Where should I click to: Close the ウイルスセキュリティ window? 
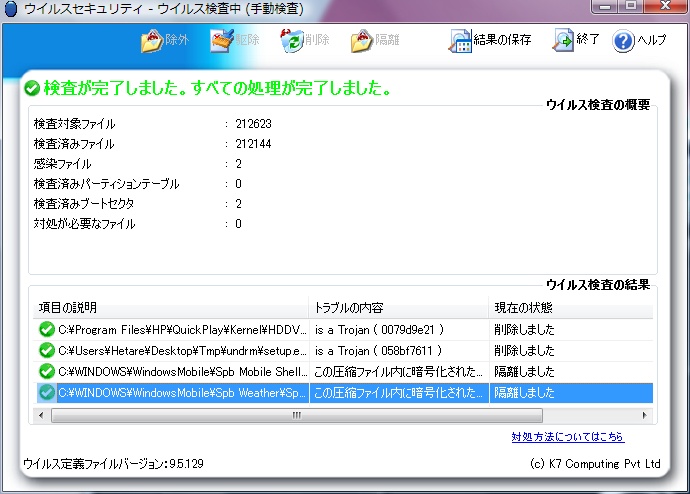[x=665, y=6]
